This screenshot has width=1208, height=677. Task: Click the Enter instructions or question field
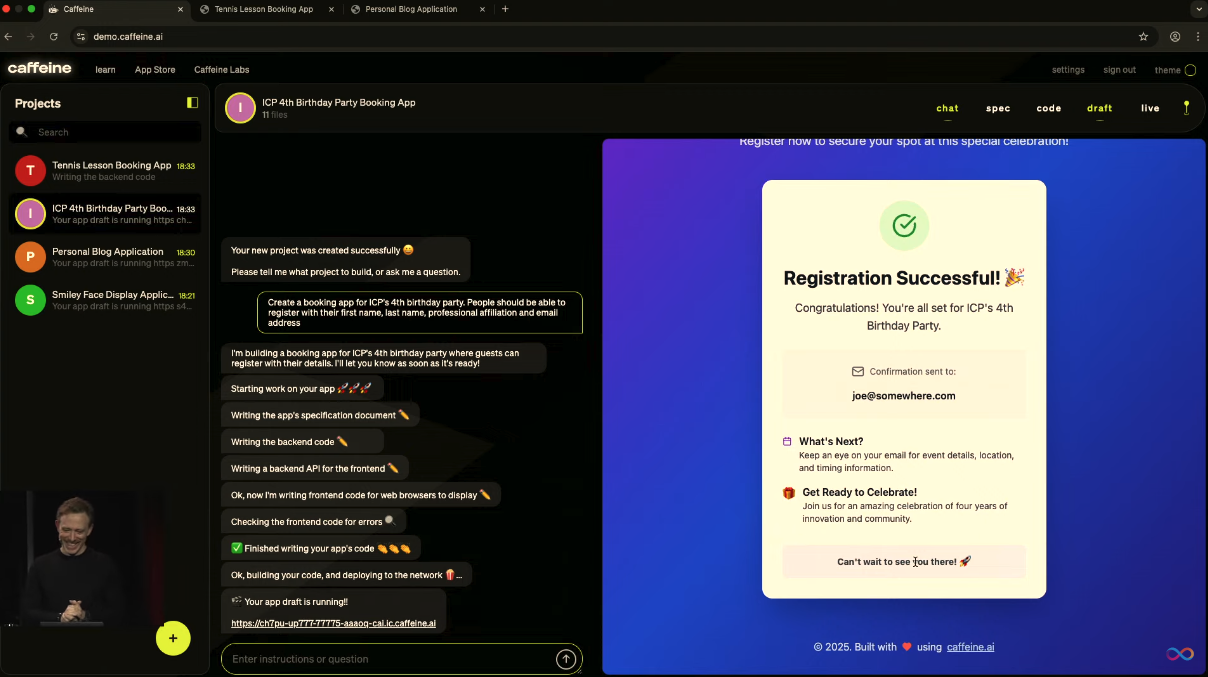click(390, 659)
